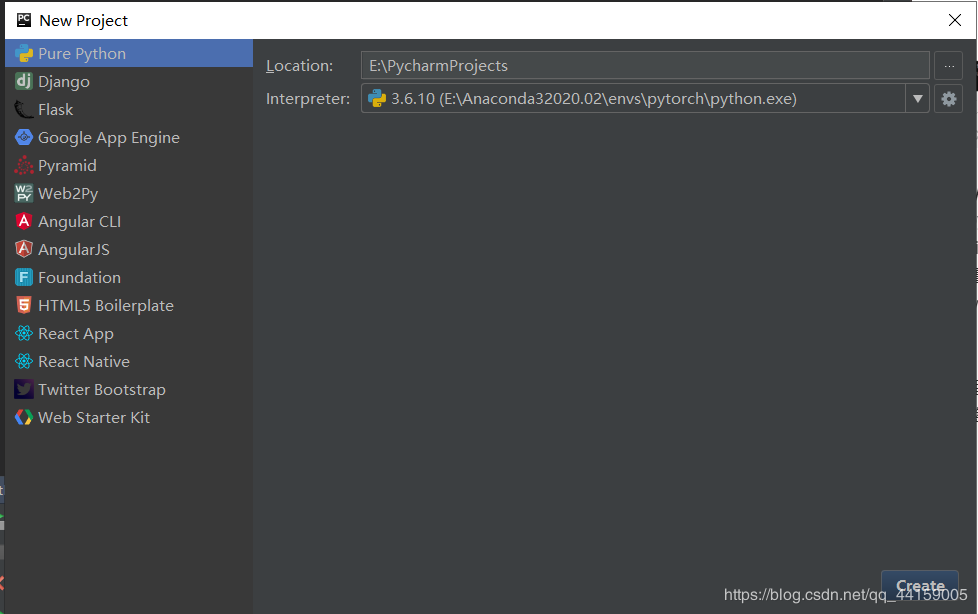Select the React App label

click(x=75, y=334)
